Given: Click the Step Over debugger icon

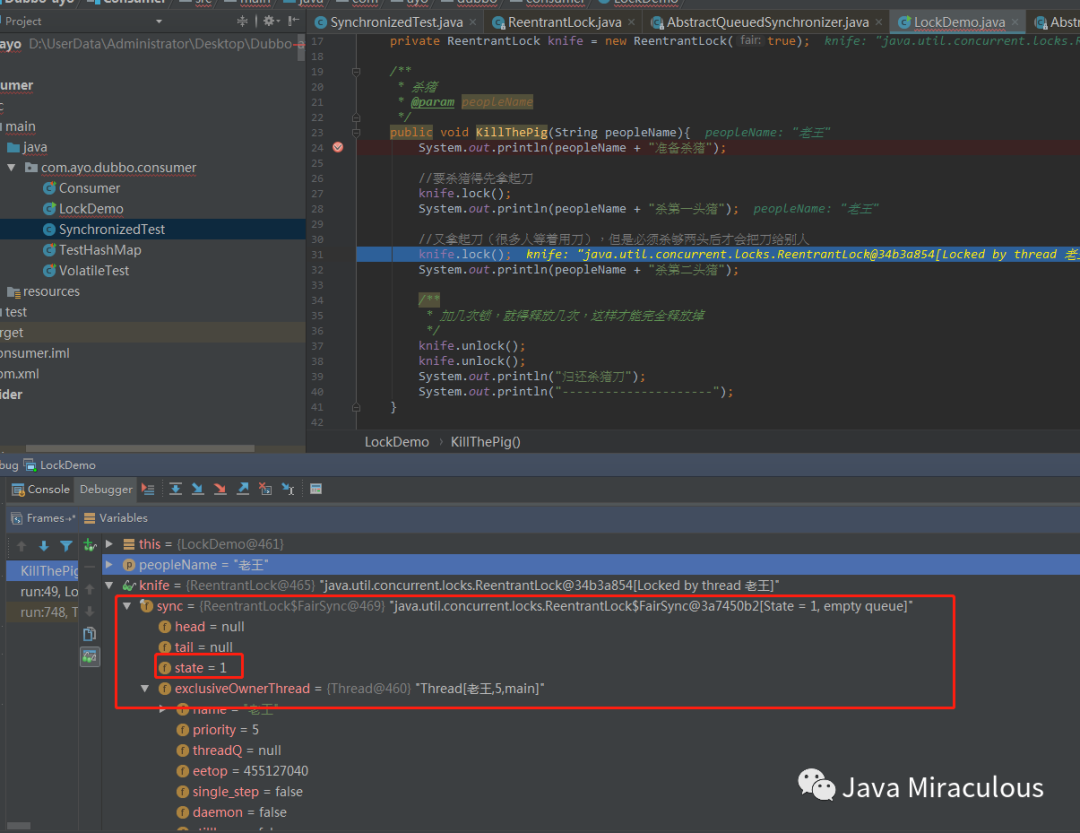Looking at the screenshot, I should click(x=176, y=489).
